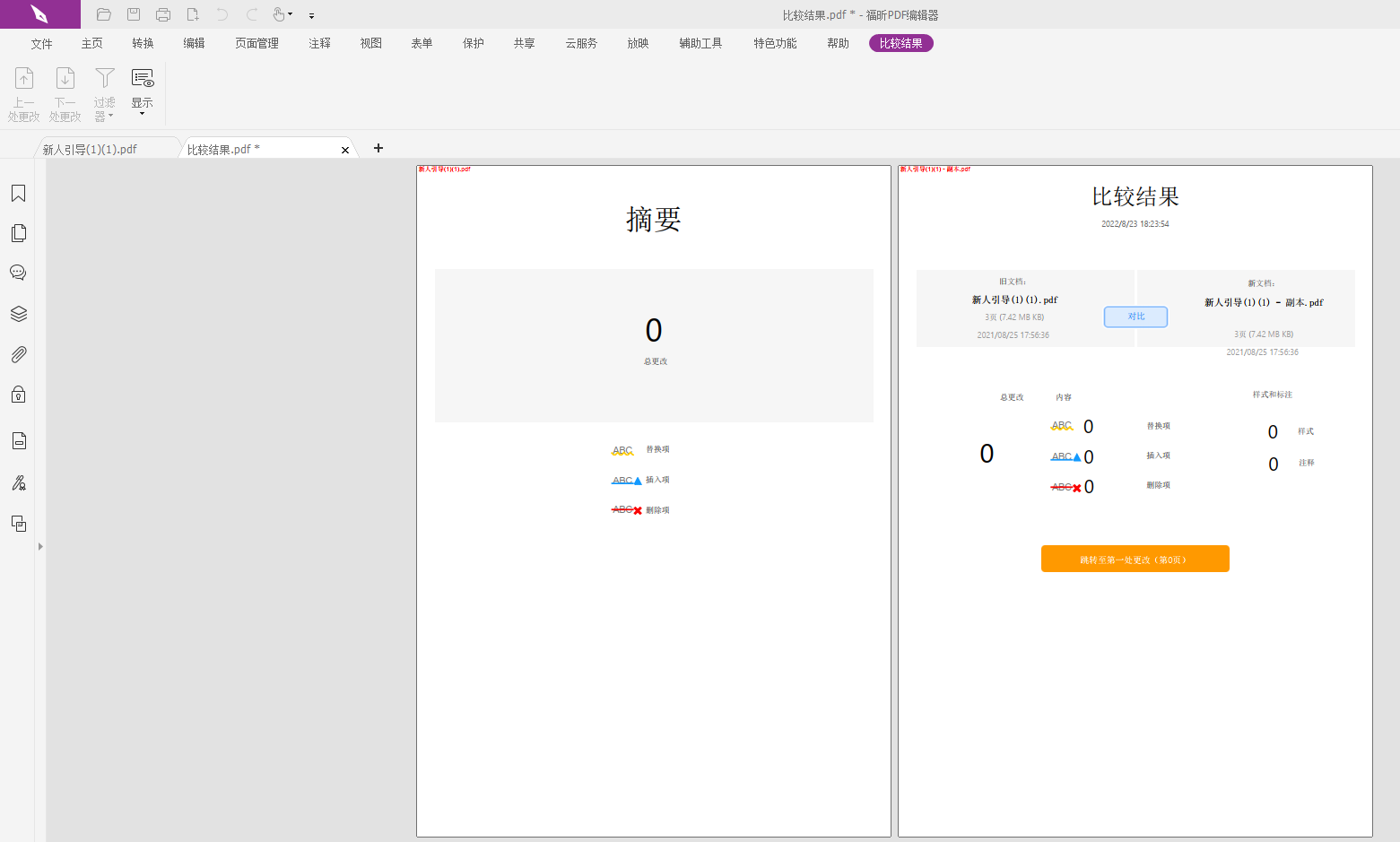Viewport: 1400px width, 842px height.
Task: Click the Print icon
Action: pos(162,14)
